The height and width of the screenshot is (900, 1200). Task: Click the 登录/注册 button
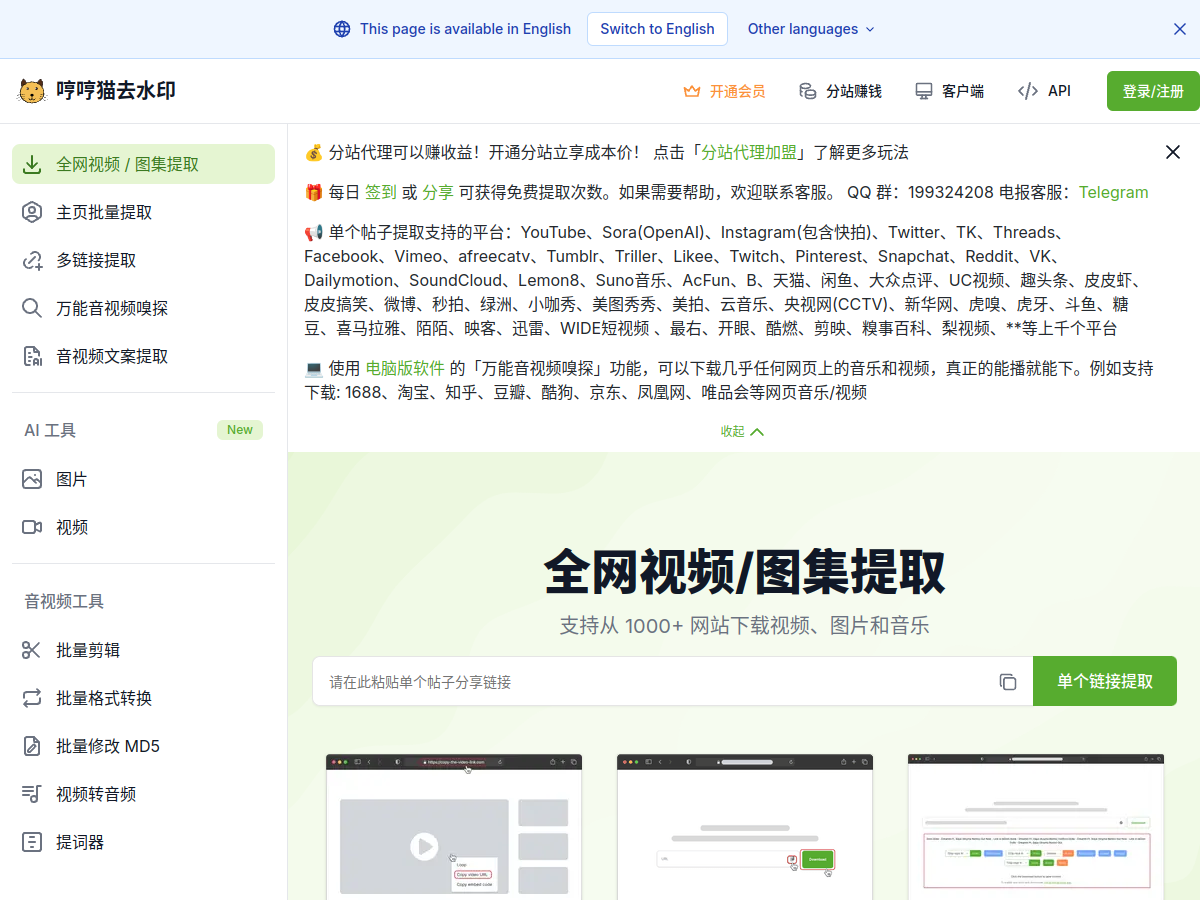point(1153,91)
